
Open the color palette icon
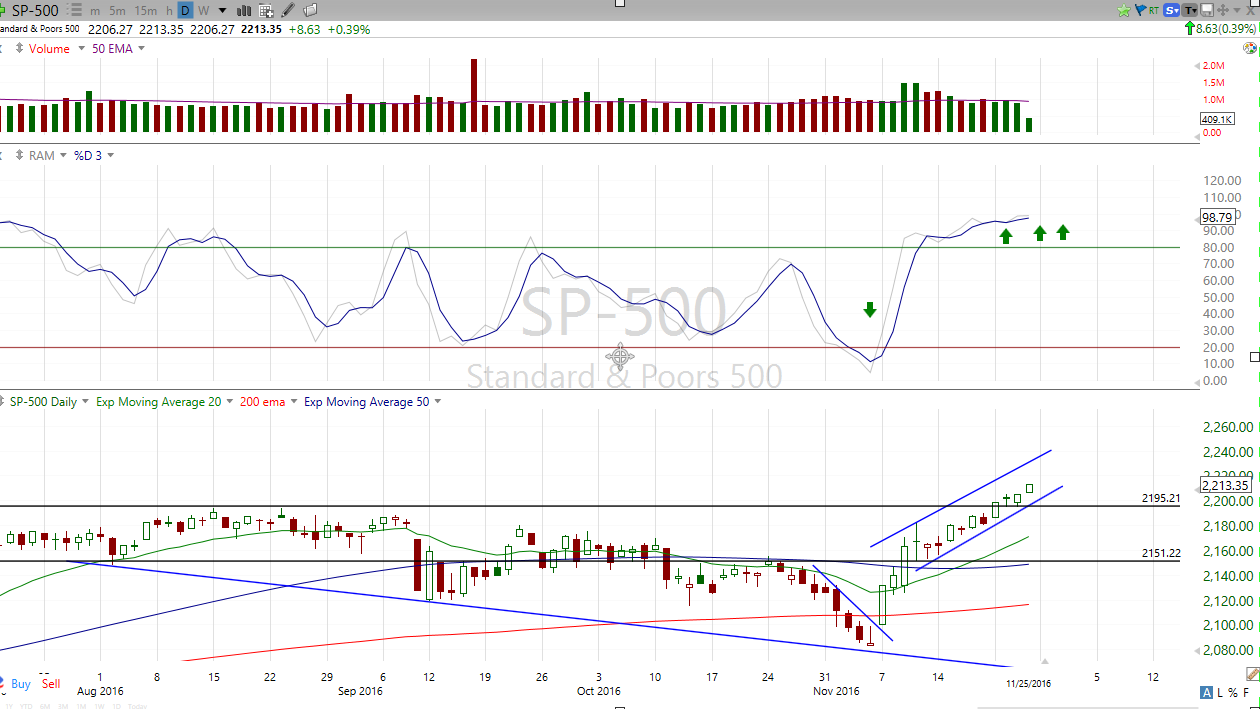pyautogui.click(x=1249, y=49)
